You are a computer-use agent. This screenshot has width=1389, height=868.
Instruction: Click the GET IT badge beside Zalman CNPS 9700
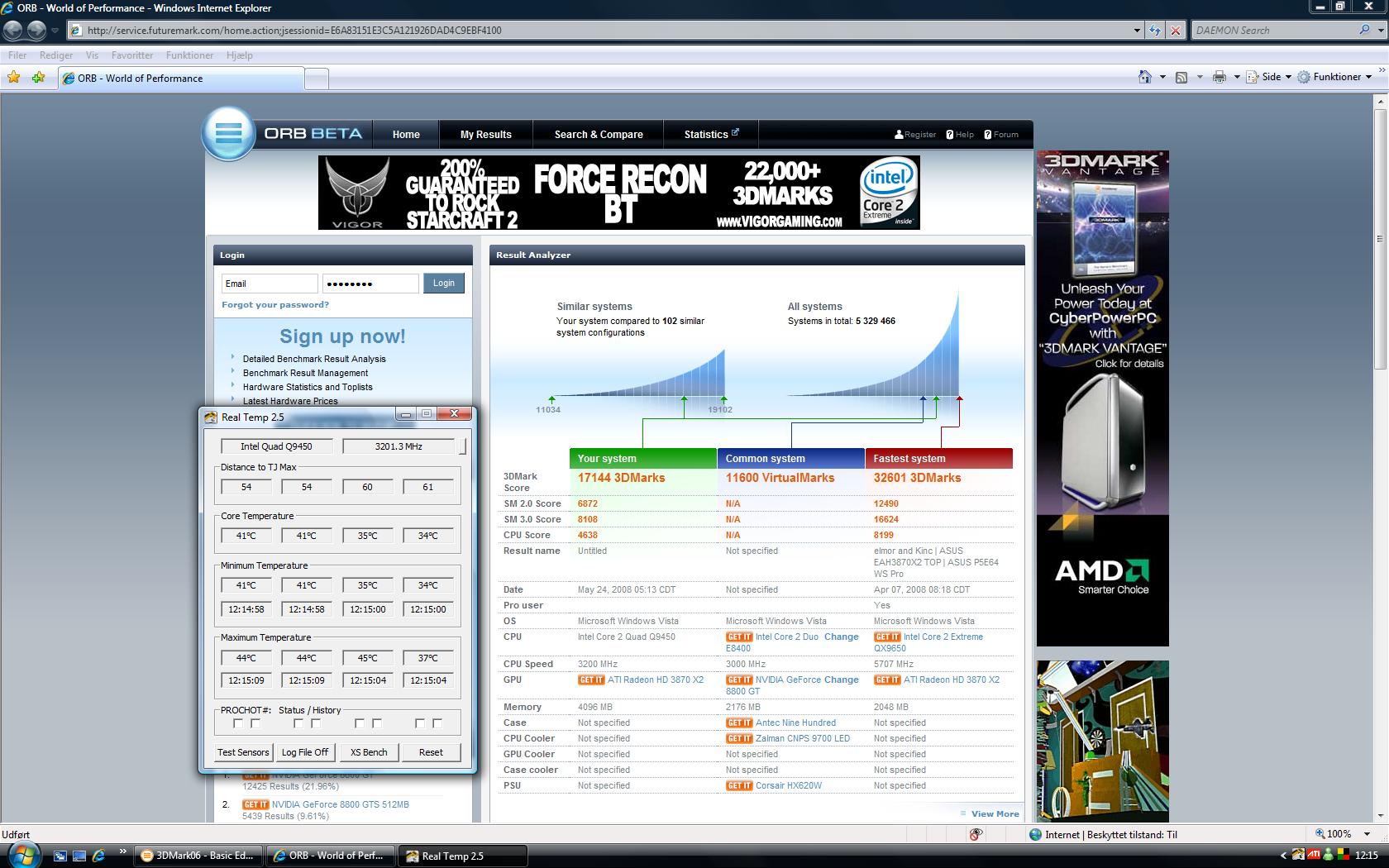click(739, 738)
